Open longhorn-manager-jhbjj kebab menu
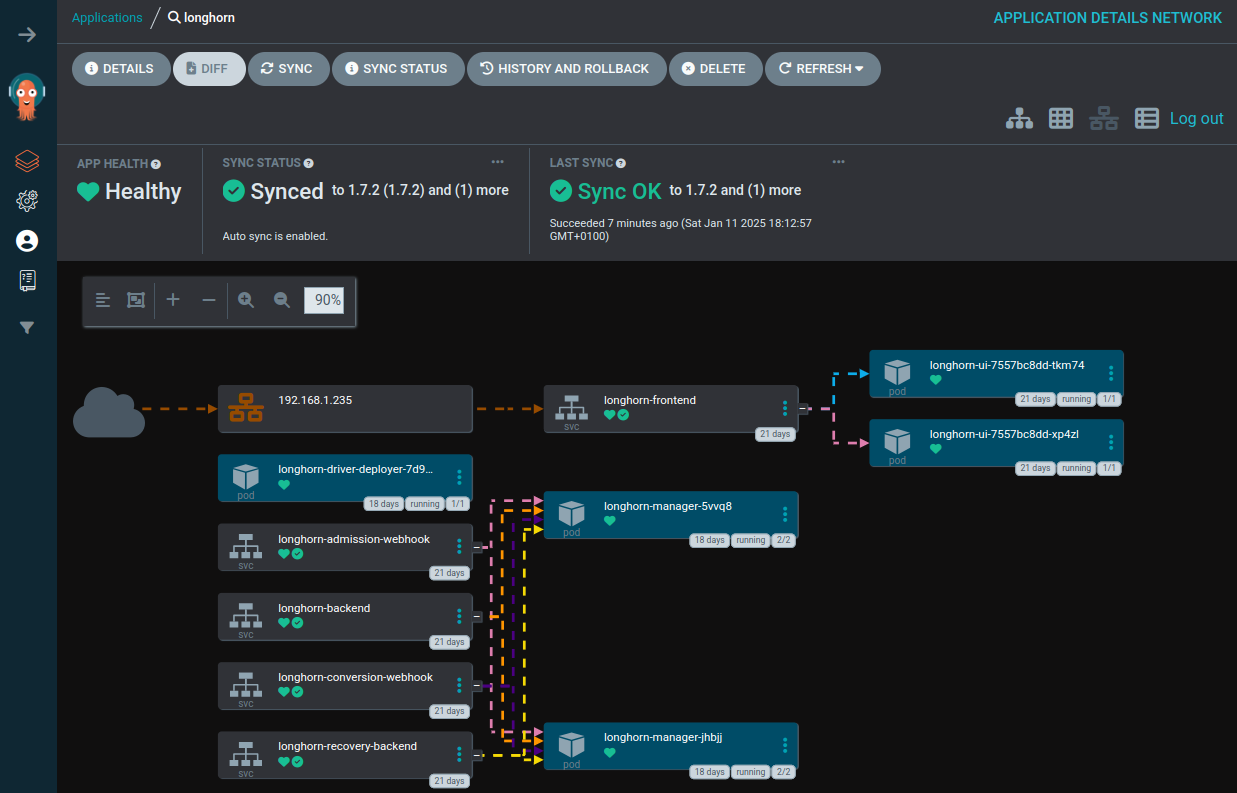 click(785, 745)
